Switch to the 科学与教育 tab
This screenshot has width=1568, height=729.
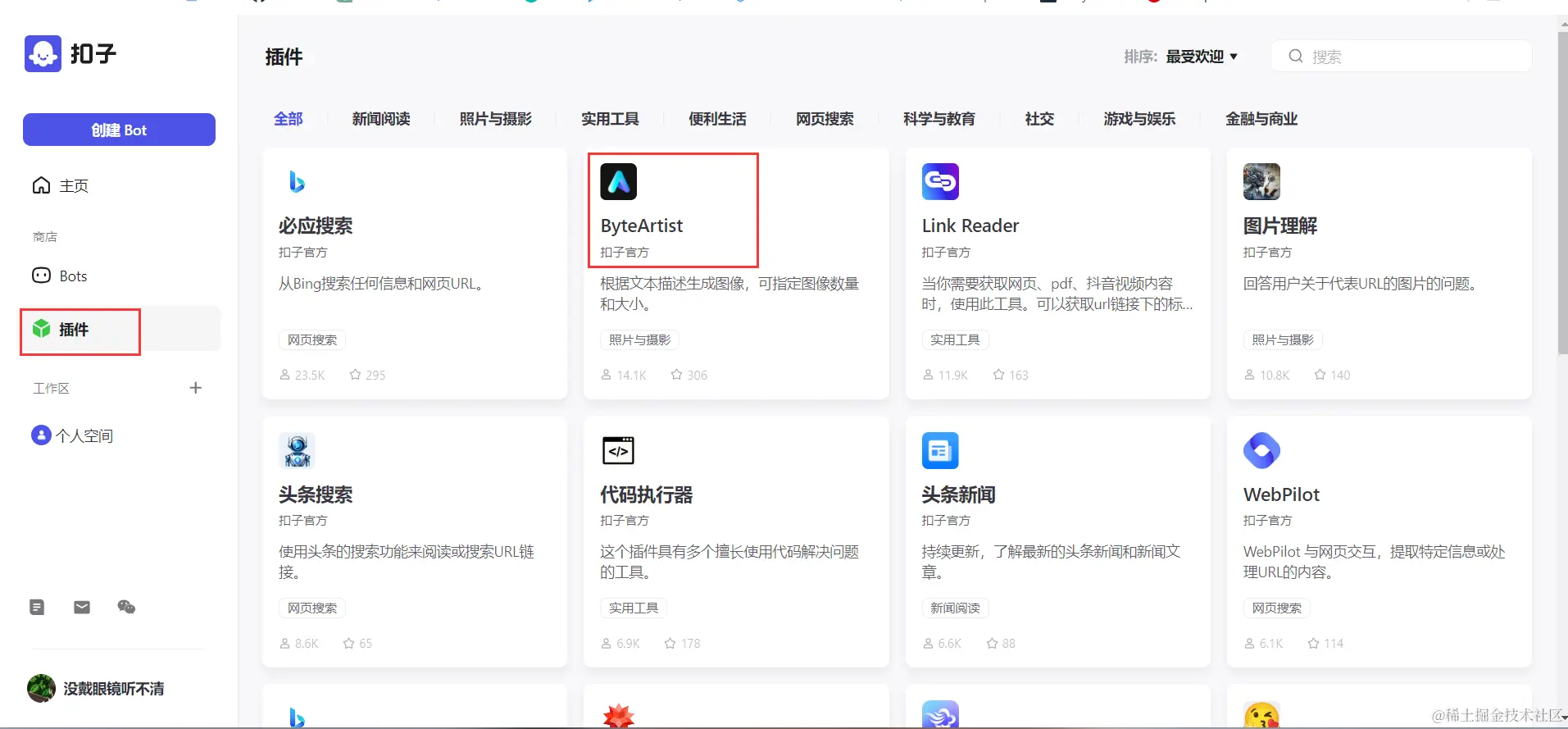click(x=939, y=119)
